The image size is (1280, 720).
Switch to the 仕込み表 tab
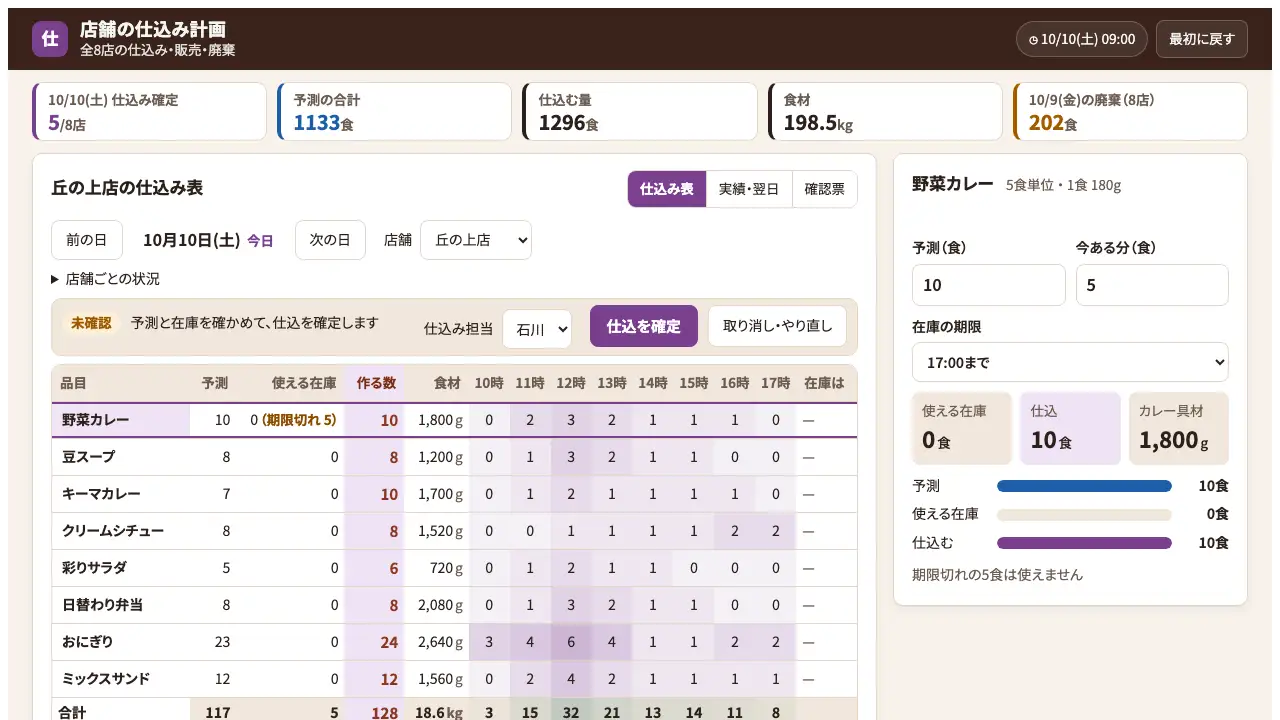667,189
